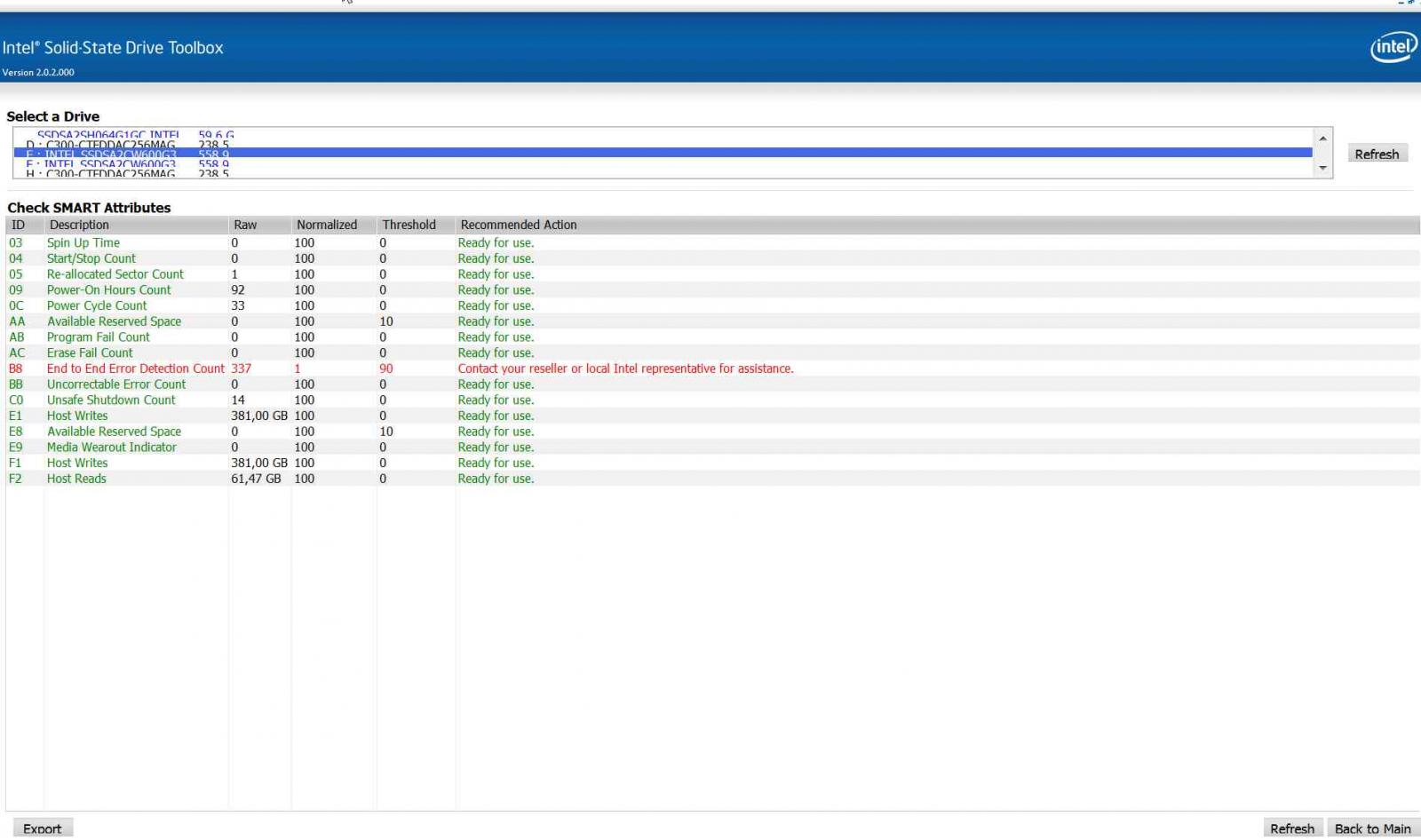Click attribute ID 03
The width and height of the screenshot is (1421, 840).
click(16, 242)
